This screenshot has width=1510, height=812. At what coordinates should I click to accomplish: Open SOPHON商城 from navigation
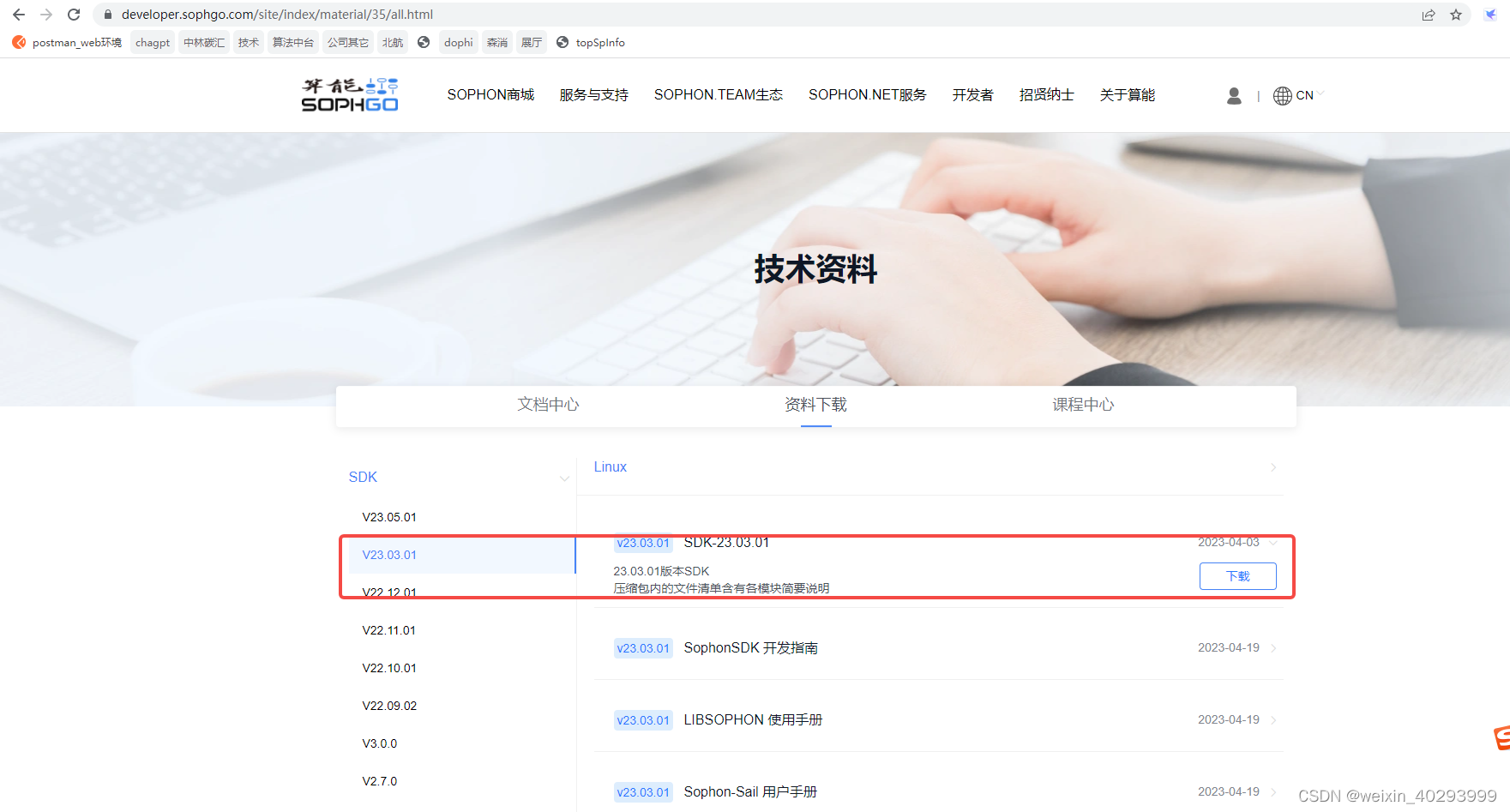tap(490, 95)
